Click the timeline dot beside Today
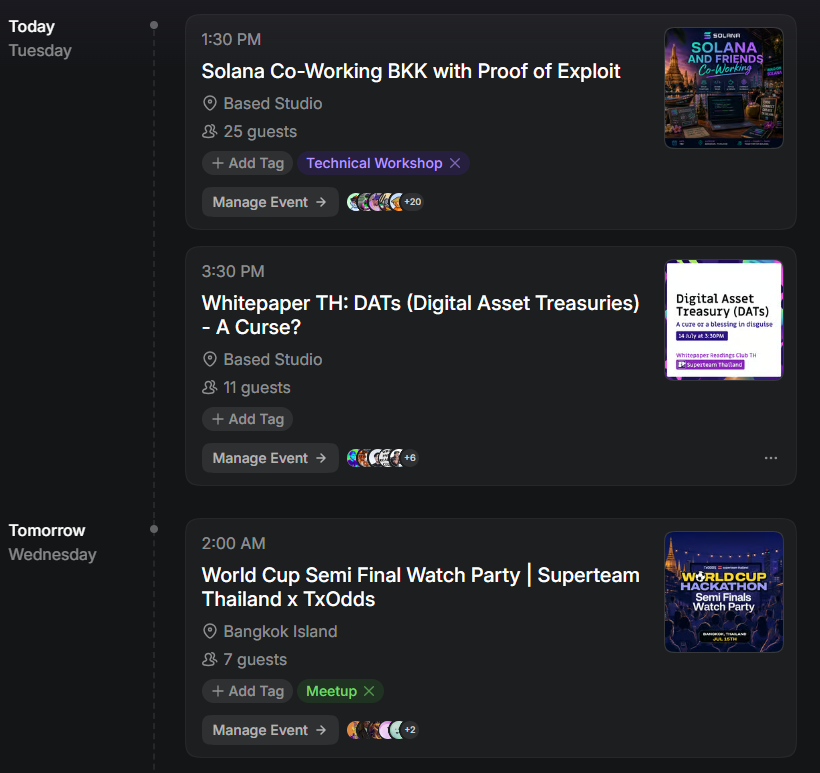The height and width of the screenshot is (773, 820). [154, 25]
